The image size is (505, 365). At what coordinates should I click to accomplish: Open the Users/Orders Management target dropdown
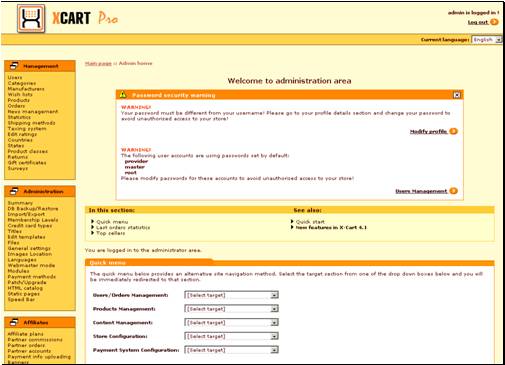coord(232,295)
